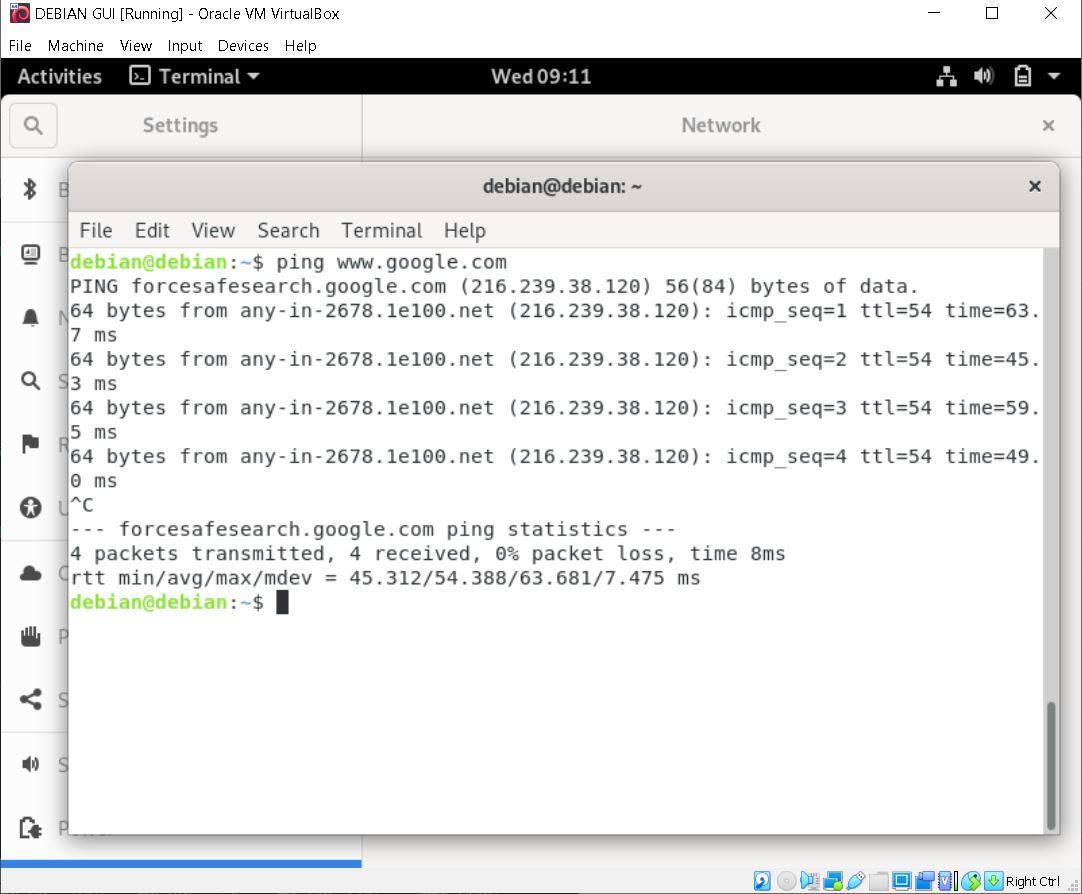The image size is (1082, 894).
Task: Click the GNOME top bar network icon
Action: 946,76
